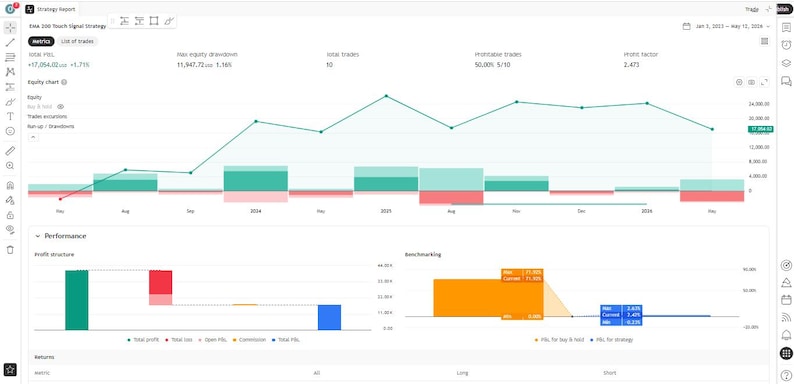Select the XABCD pattern tool

point(10,72)
